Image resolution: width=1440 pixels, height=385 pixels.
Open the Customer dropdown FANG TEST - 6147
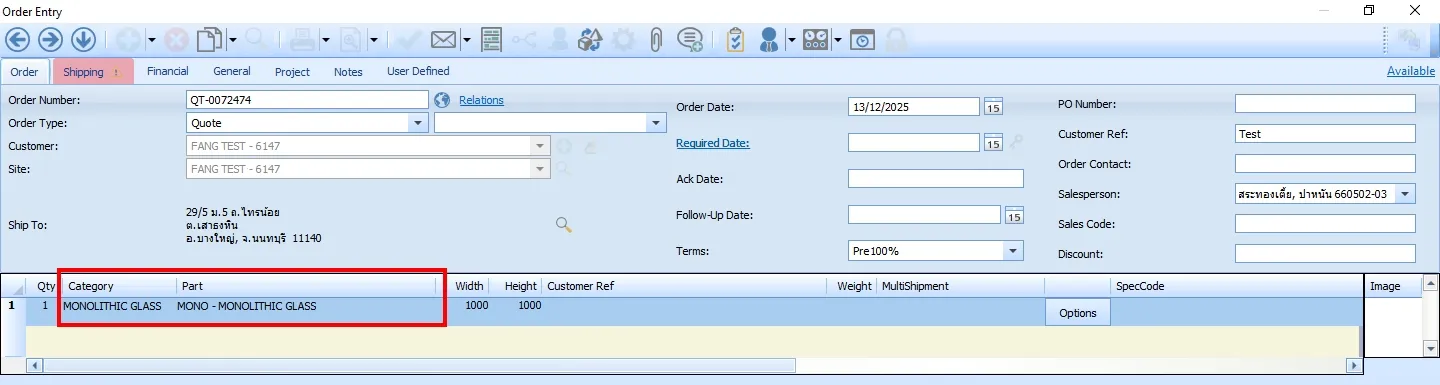click(541, 146)
